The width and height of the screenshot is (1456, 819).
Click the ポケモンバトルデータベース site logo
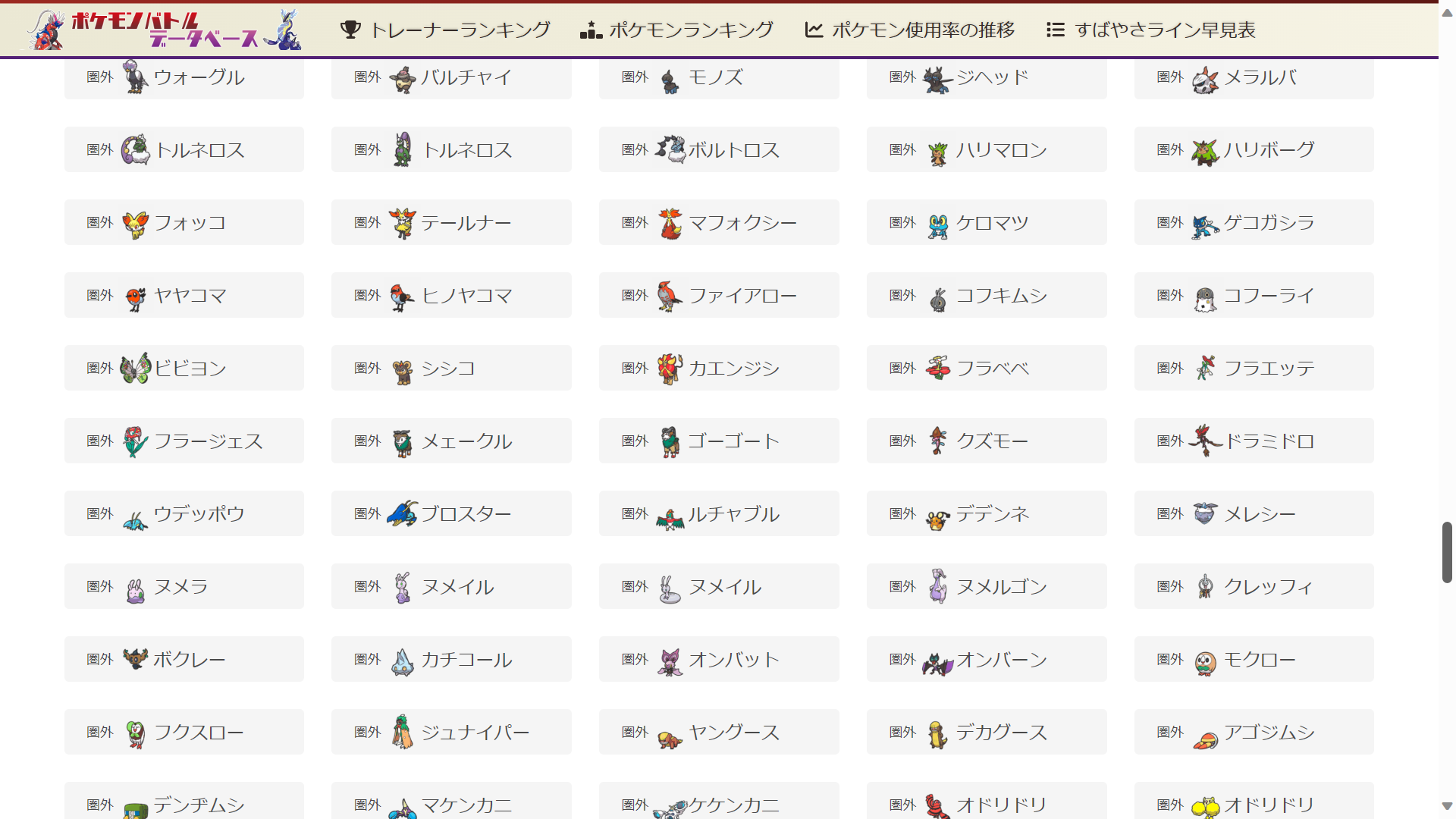pos(164,30)
